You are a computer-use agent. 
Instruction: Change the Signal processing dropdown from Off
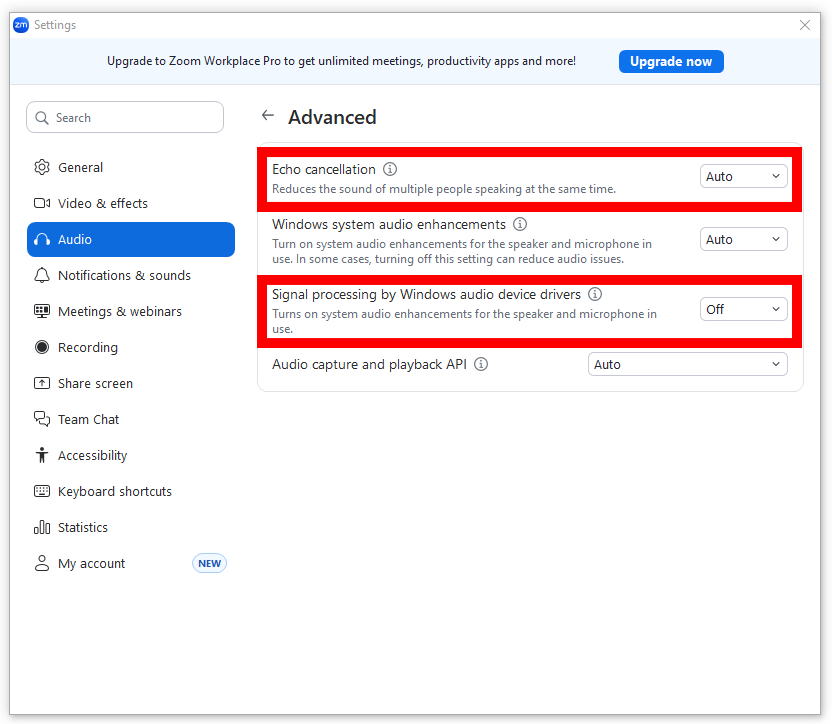[743, 309]
